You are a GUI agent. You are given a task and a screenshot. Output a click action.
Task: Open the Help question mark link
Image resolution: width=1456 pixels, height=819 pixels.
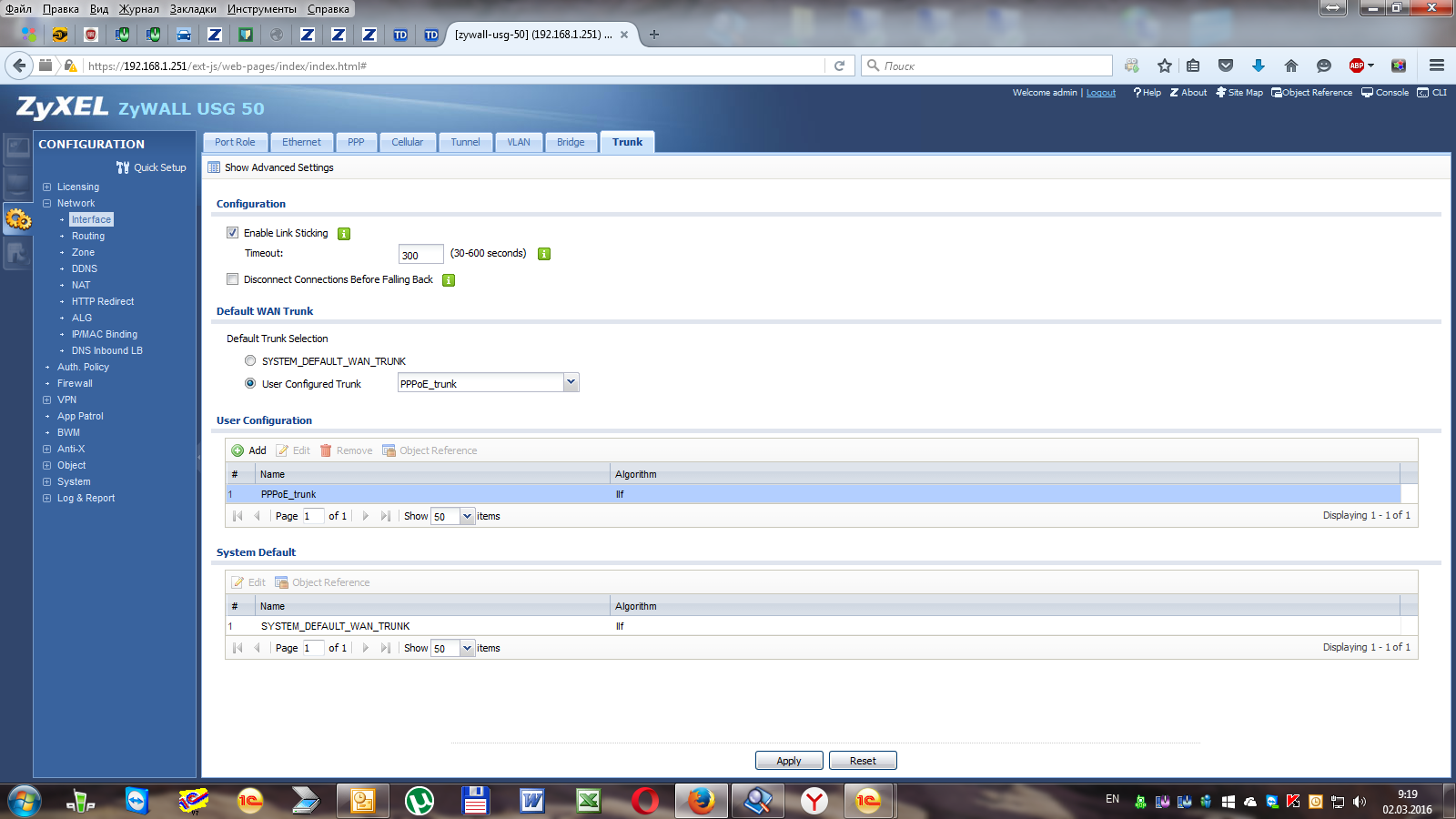[1147, 93]
